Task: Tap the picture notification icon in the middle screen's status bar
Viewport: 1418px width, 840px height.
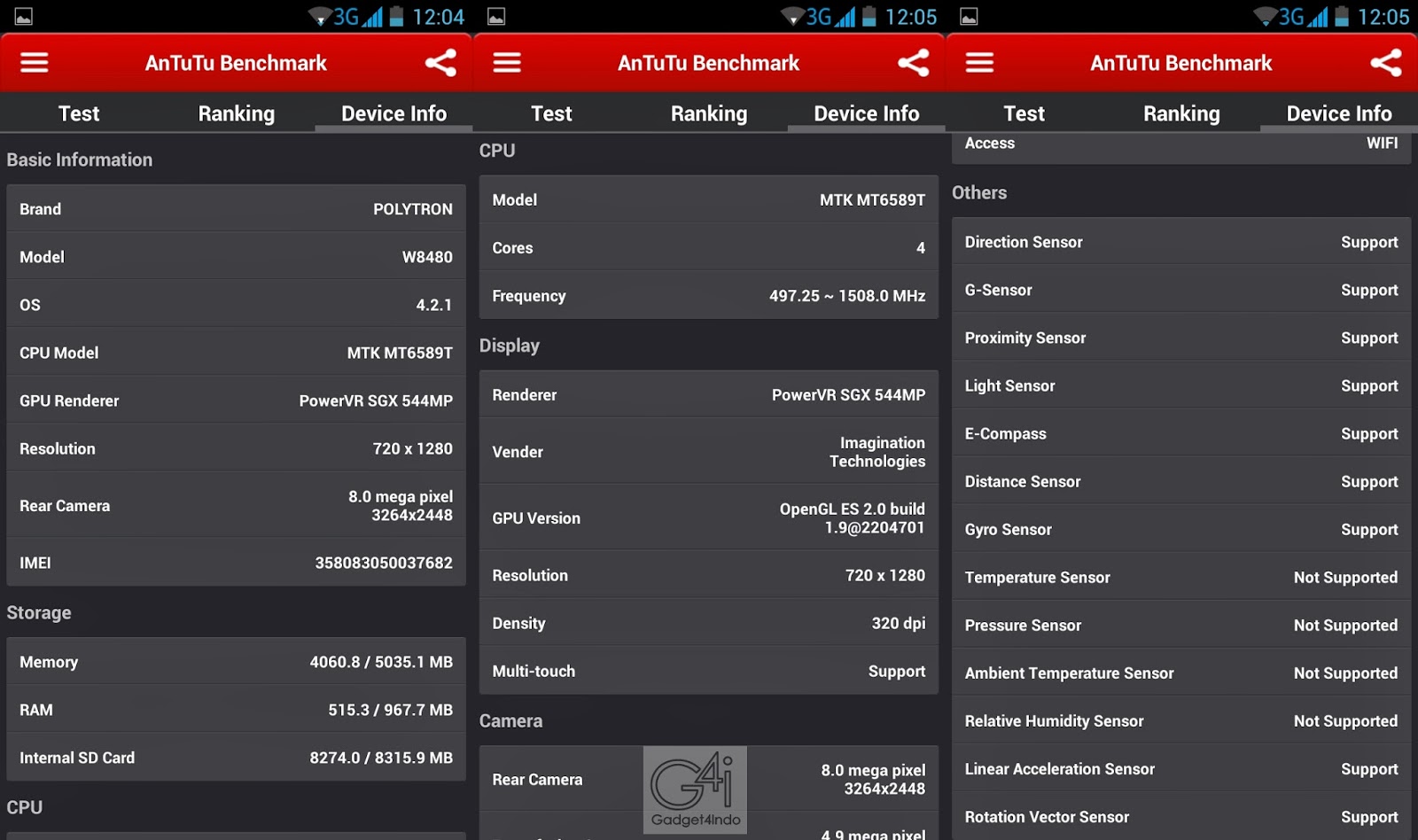Action: pyautogui.click(x=496, y=17)
